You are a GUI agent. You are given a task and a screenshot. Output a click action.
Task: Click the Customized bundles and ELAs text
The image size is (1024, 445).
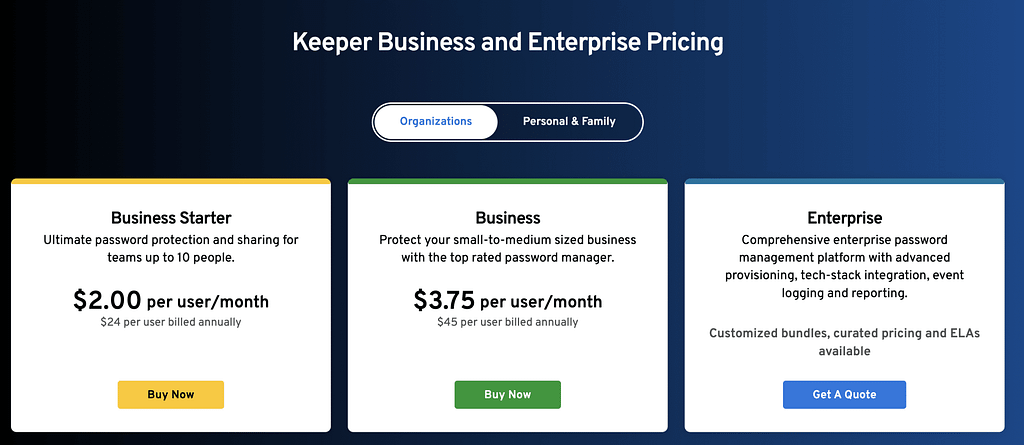coord(844,341)
